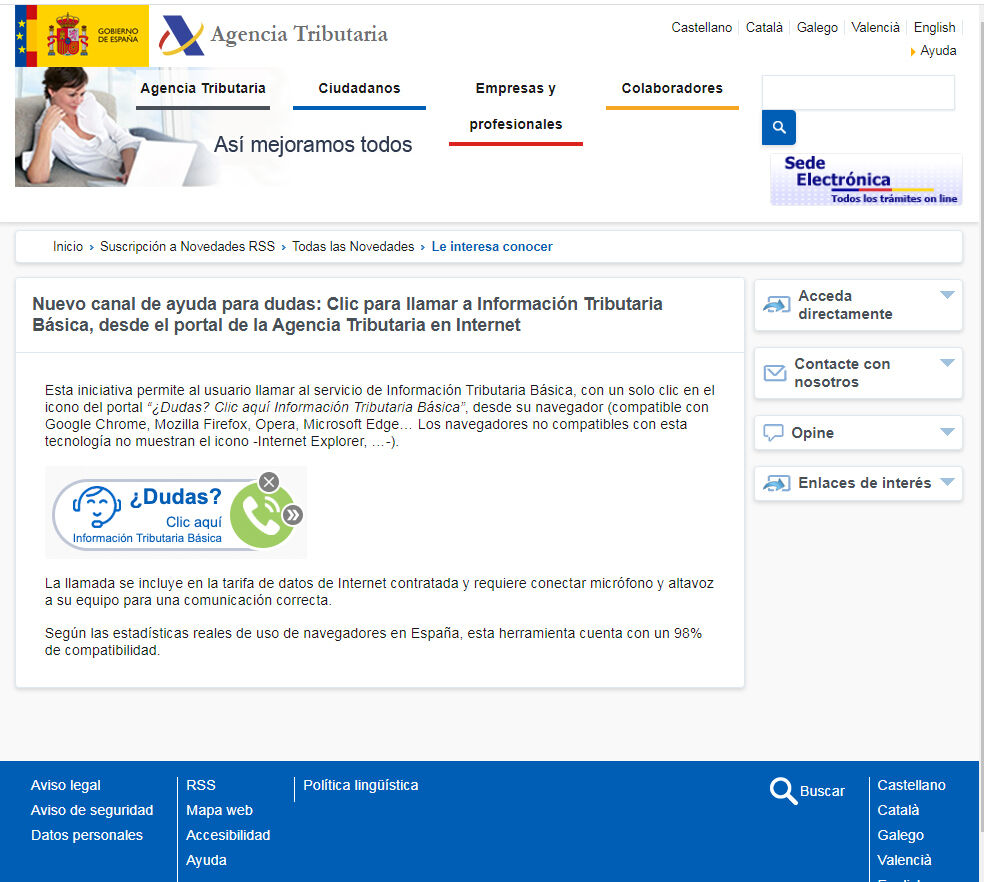The height and width of the screenshot is (882, 984).
Task: Open the Ciudadanos navigation tab
Action: pos(359,88)
